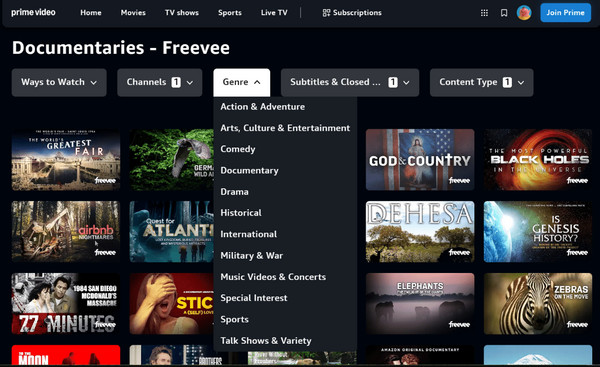The image size is (600, 367).
Task: Open Sports in the top navigation bar
Action: (x=230, y=13)
